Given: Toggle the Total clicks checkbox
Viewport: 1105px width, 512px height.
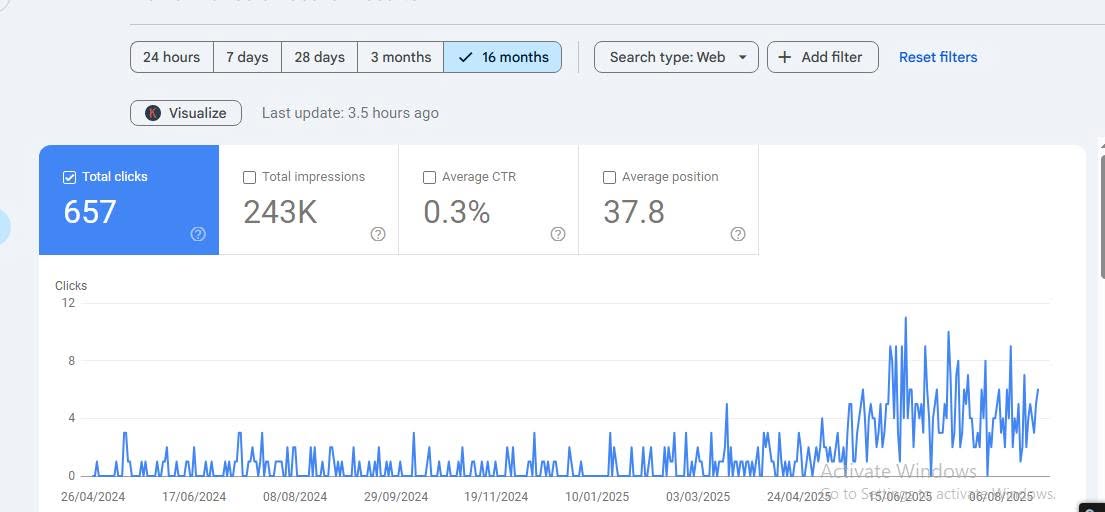Looking at the screenshot, I should (x=69, y=177).
